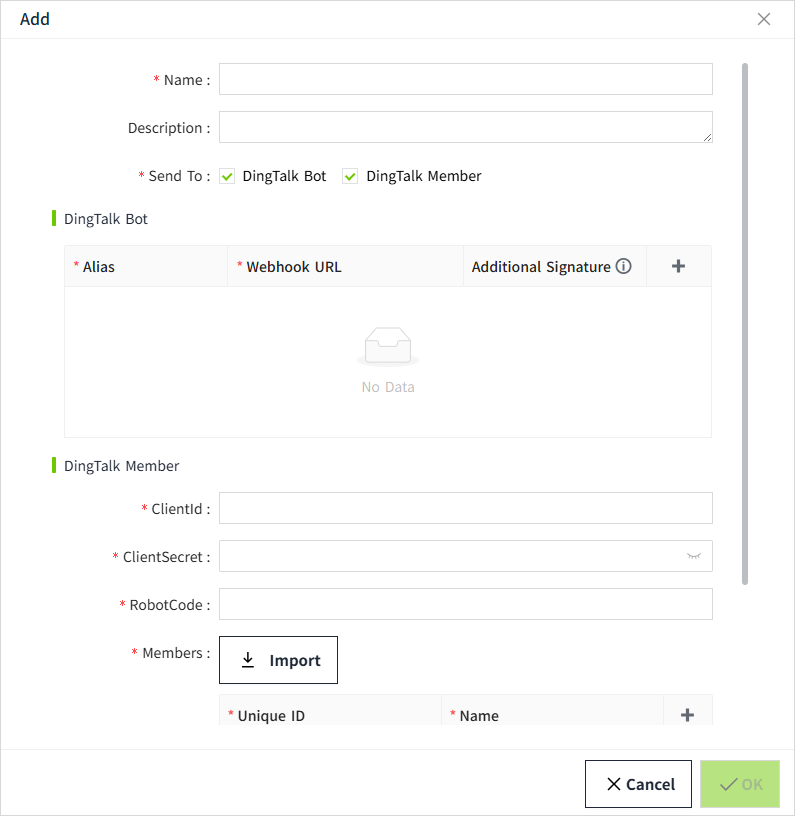Click the Additional Signature info icon

[x=624, y=267]
